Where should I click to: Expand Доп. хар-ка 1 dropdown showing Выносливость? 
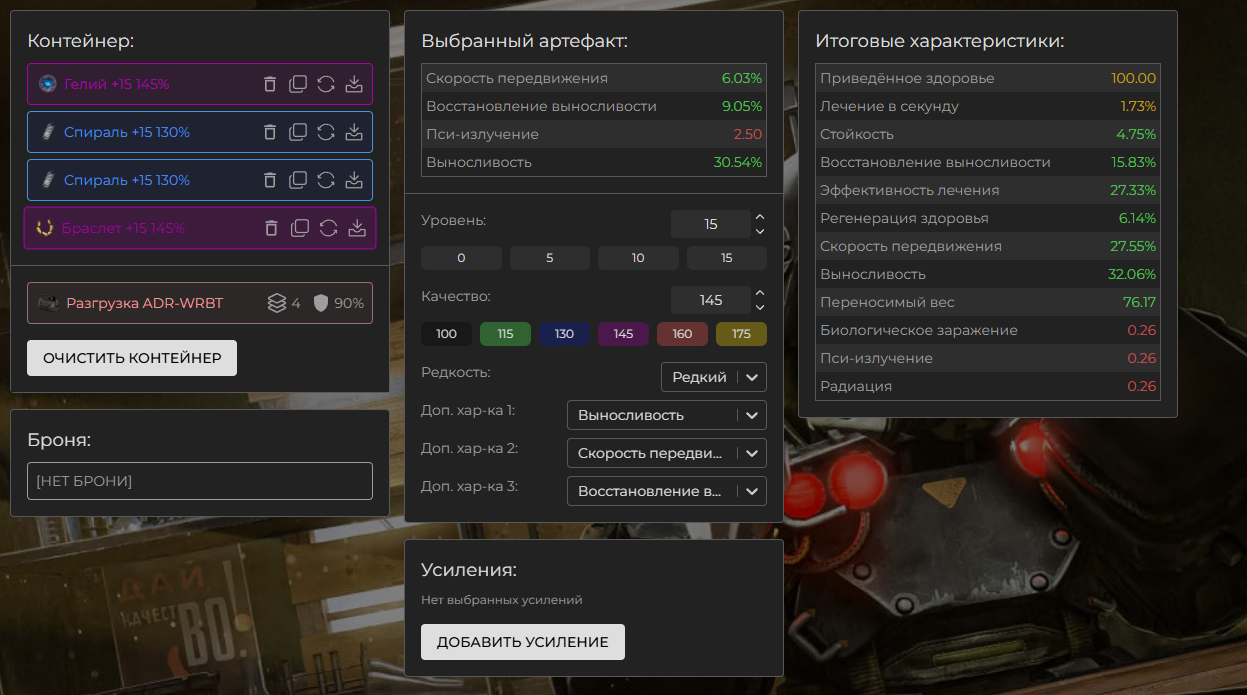(666, 415)
